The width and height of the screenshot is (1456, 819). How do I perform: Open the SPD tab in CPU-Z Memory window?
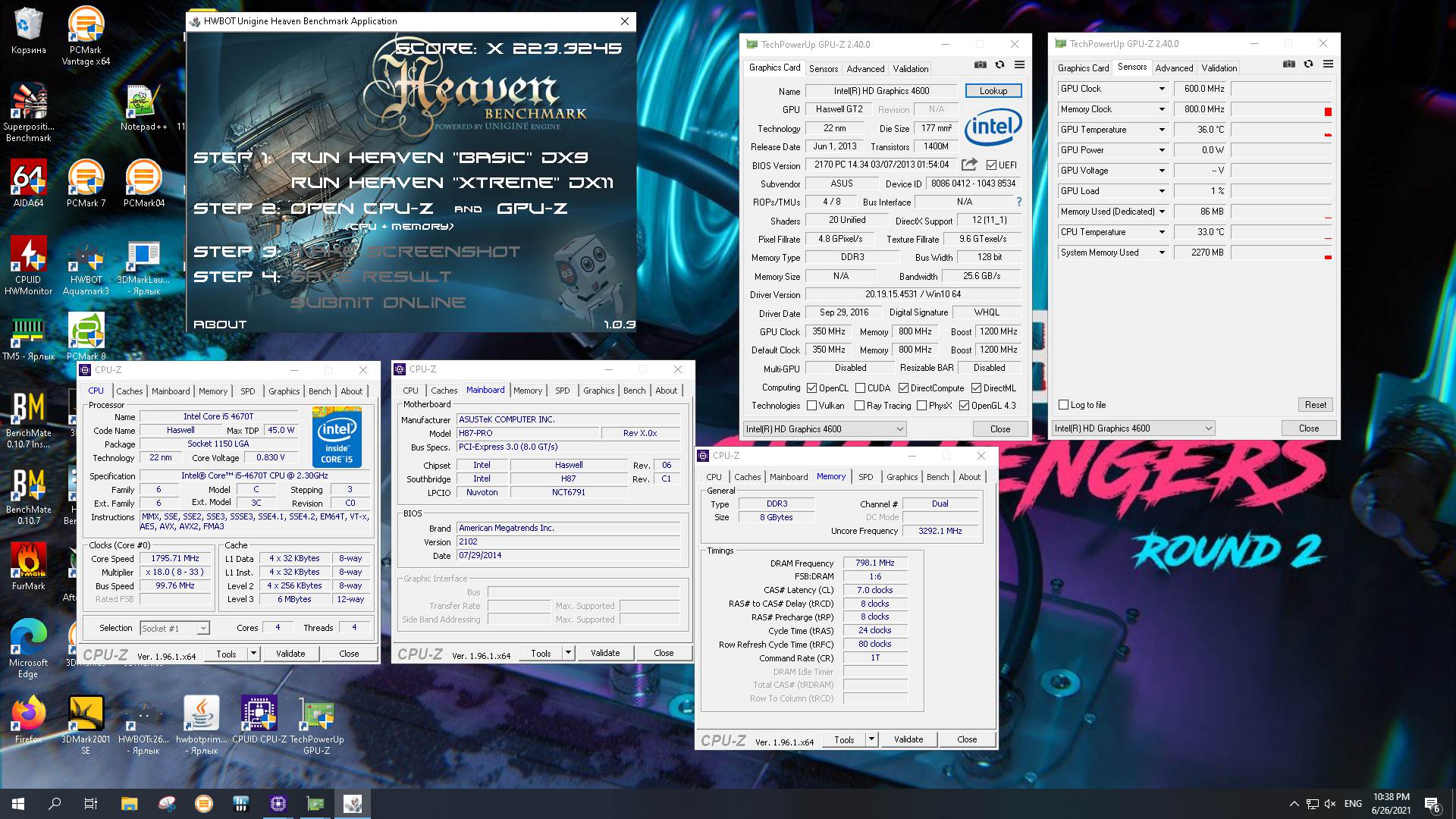pos(865,477)
